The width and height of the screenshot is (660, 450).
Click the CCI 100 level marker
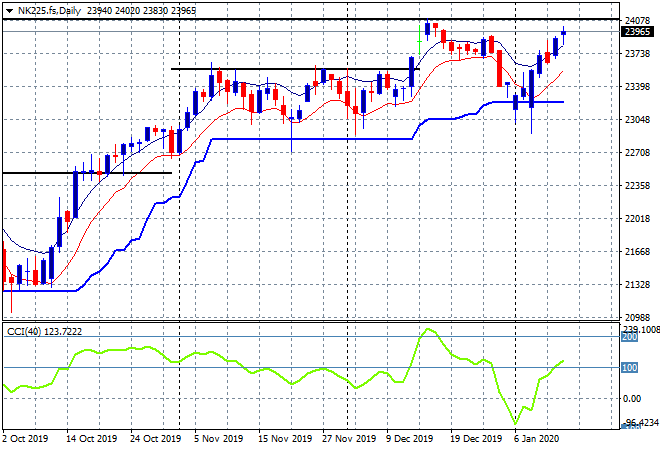[629, 367]
